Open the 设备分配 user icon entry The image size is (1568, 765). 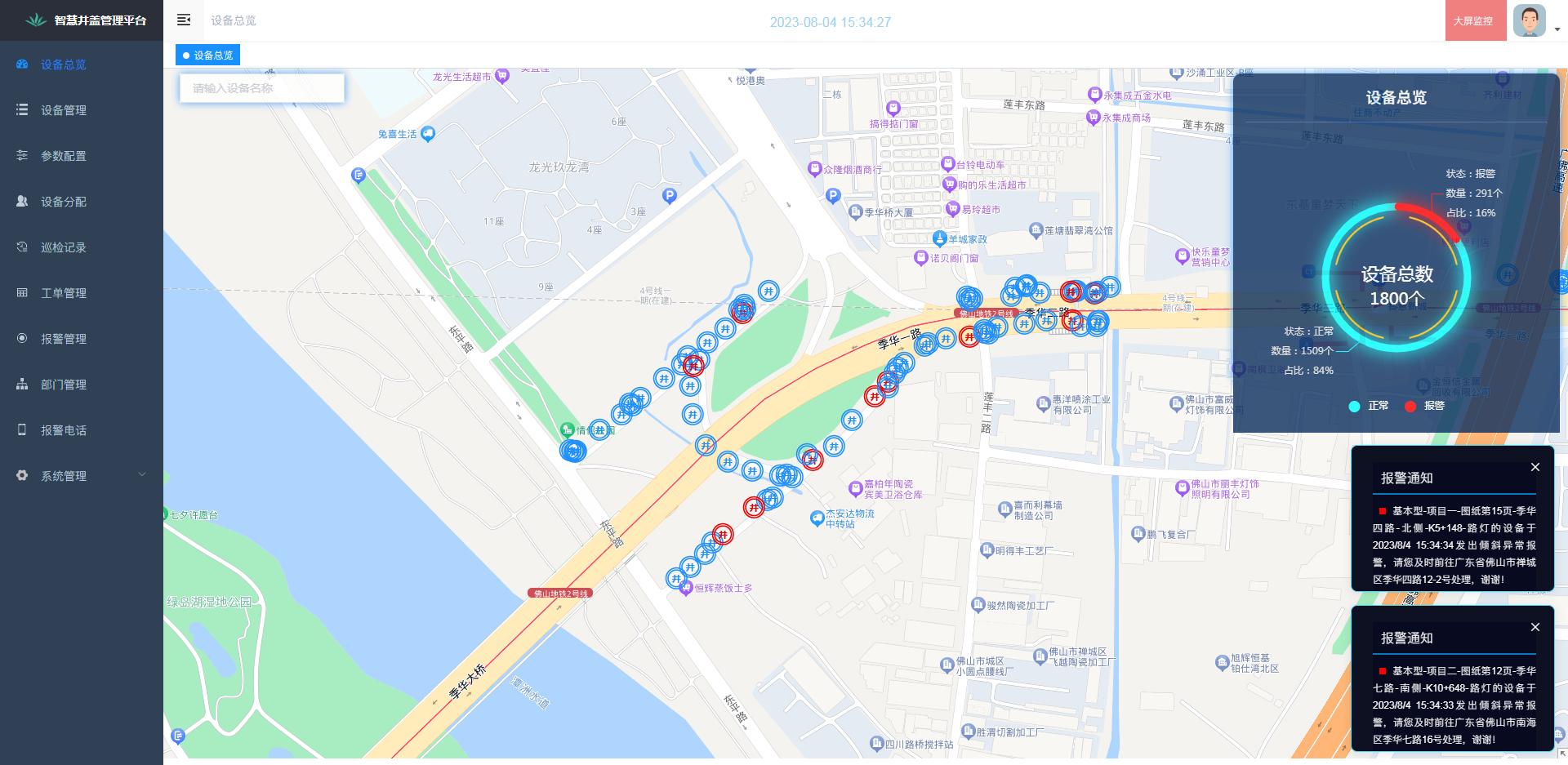[22, 201]
